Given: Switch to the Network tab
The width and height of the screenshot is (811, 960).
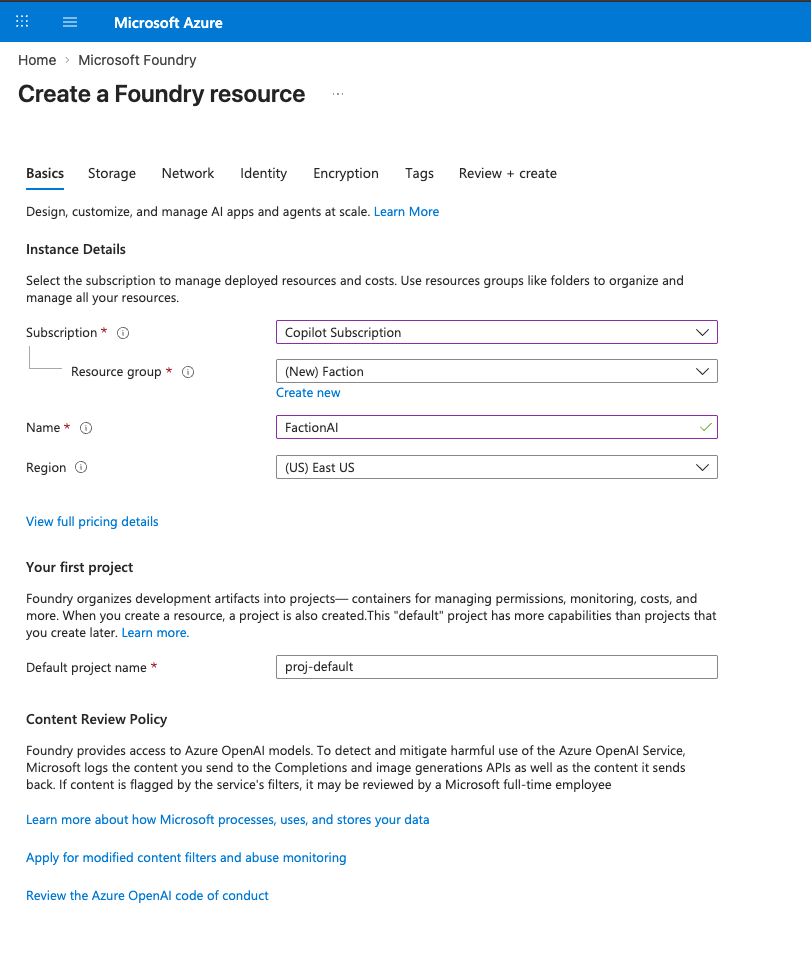Looking at the screenshot, I should pyautogui.click(x=188, y=173).
